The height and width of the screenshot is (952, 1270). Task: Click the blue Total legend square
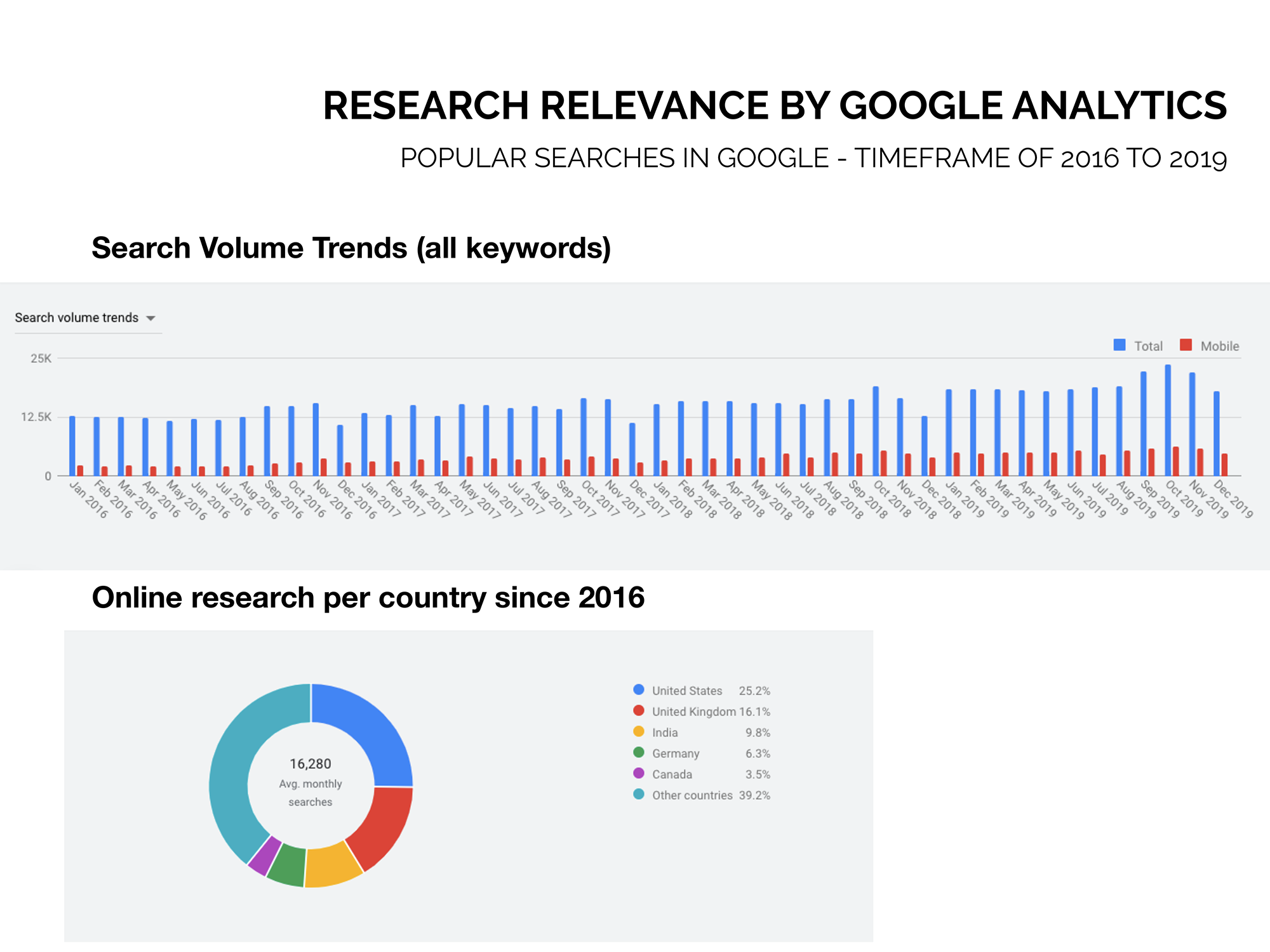pyautogui.click(x=1120, y=345)
